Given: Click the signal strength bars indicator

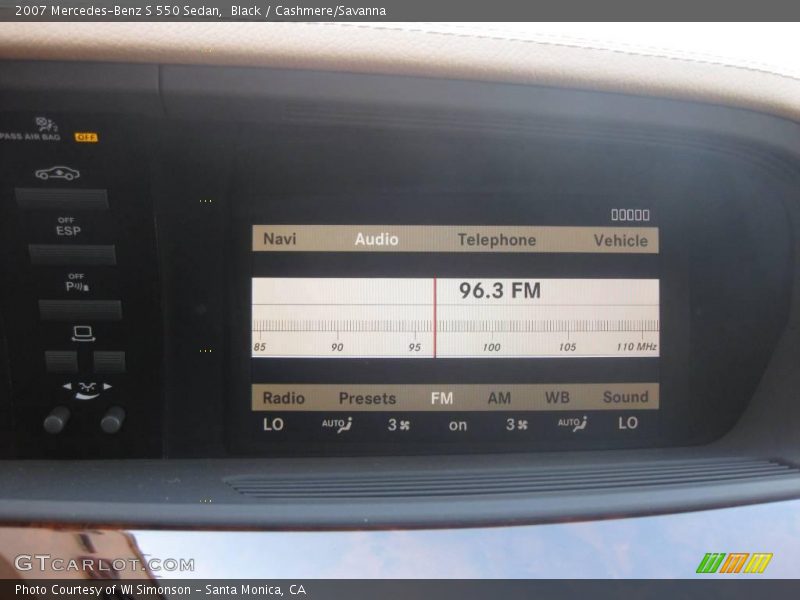Looking at the screenshot, I should [631, 215].
